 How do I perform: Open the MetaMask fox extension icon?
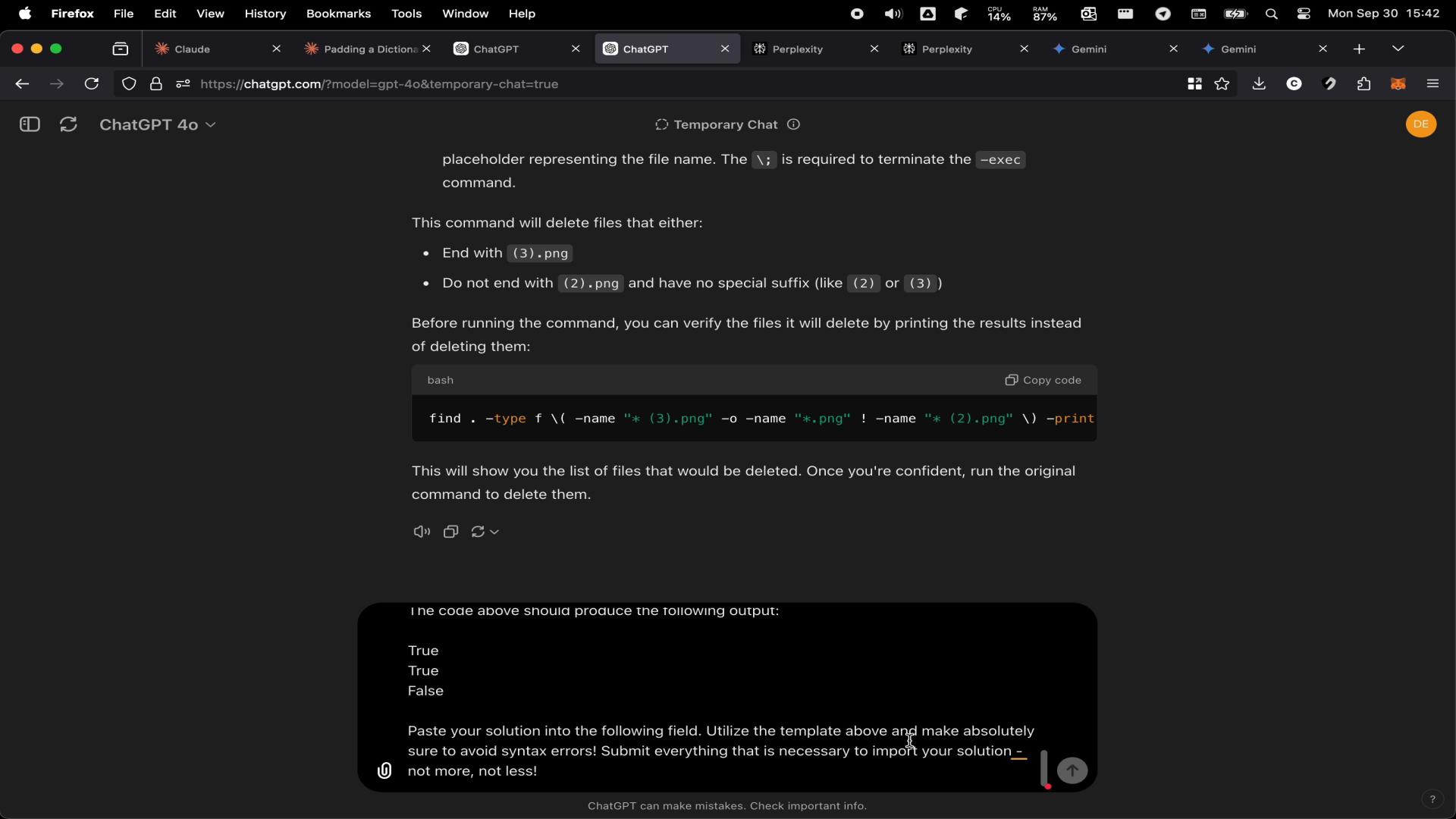point(1398,84)
